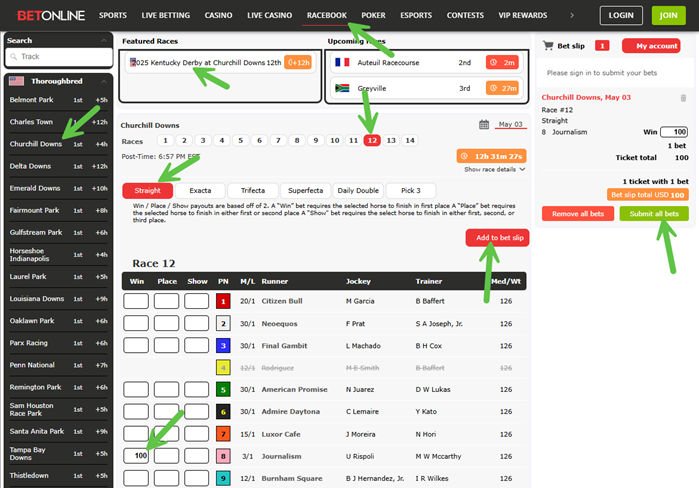Click the 12h 31m 27s countdown timer badge
This screenshot has height=488, width=699.
(491, 156)
